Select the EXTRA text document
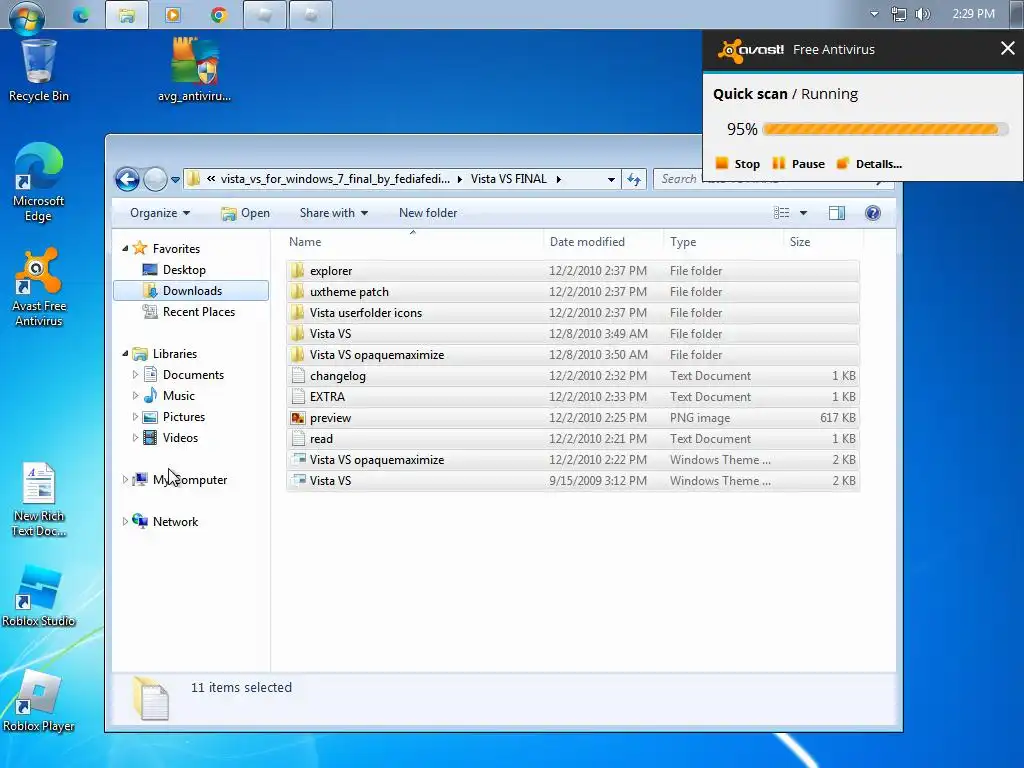 coord(573,396)
